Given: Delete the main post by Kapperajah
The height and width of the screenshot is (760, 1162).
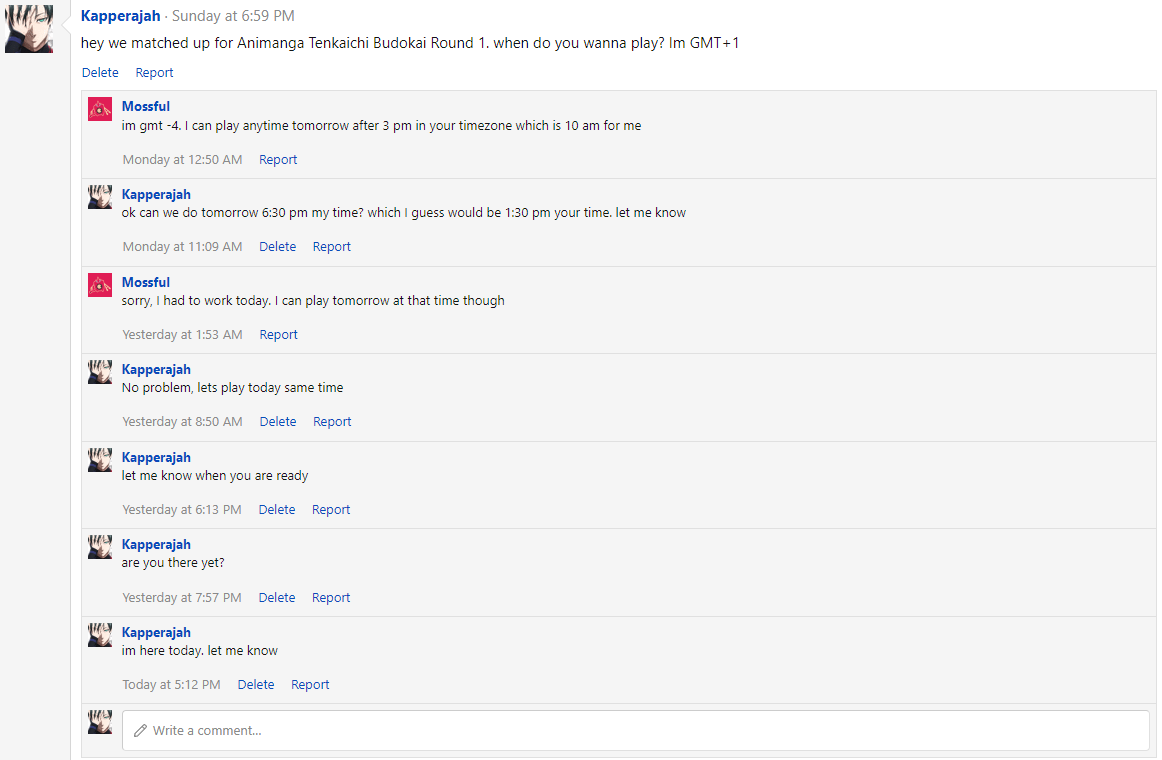Looking at the screenshot, I should pyautogui.click(x=100, y=72).
